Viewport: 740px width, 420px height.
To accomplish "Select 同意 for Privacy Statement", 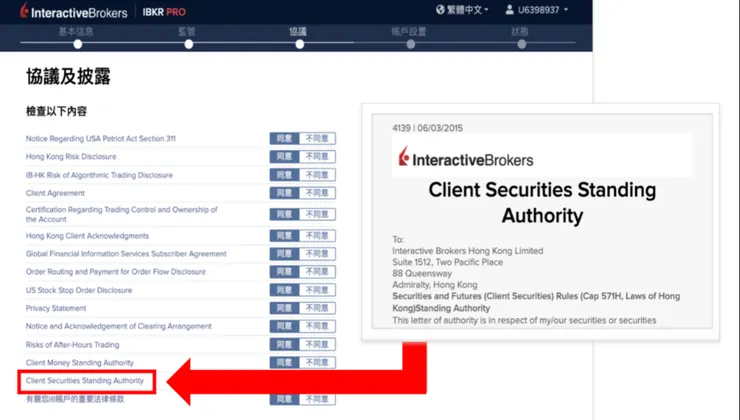I will tap(285, 308).
